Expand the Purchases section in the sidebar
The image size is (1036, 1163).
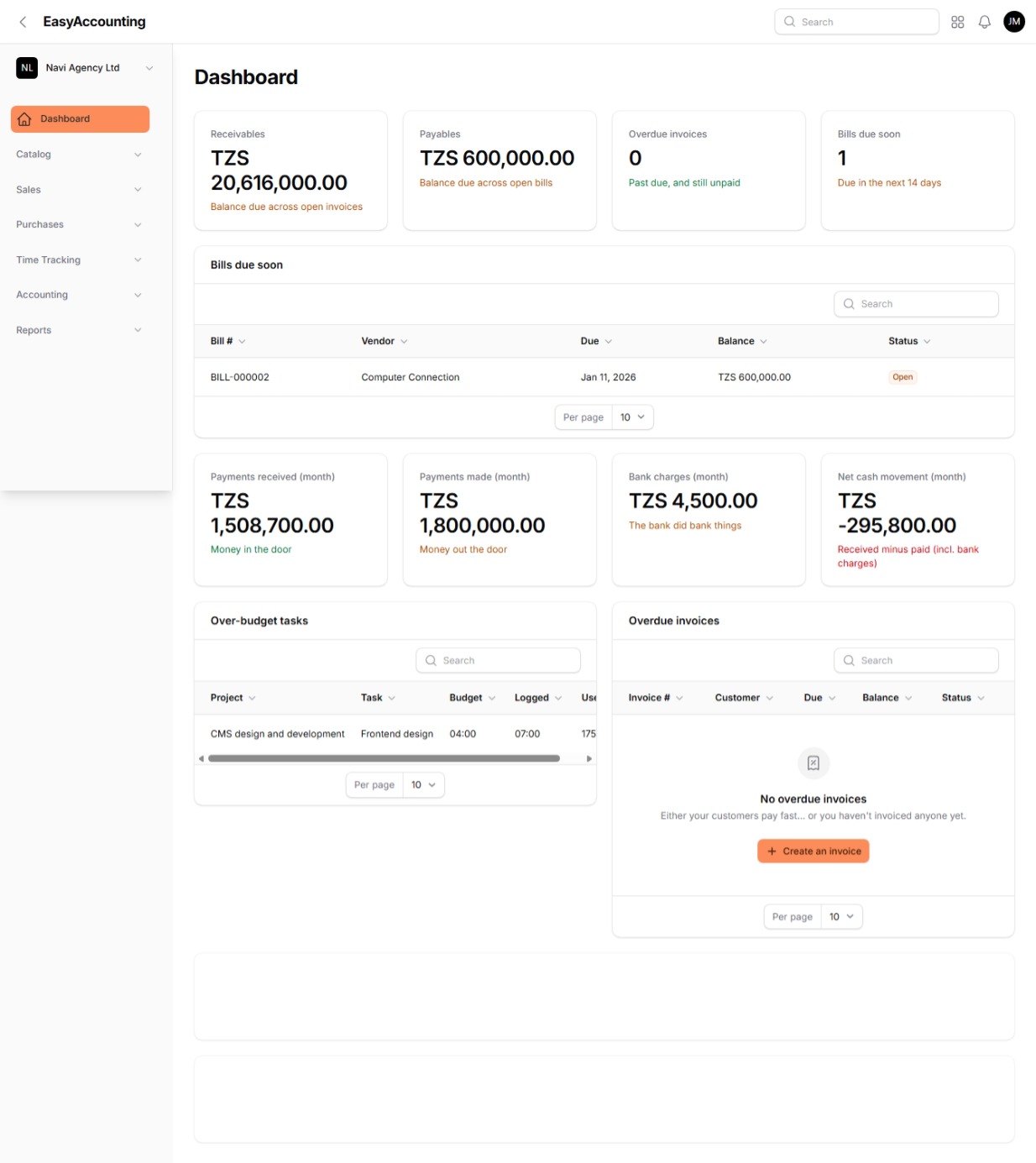(80, 224)
